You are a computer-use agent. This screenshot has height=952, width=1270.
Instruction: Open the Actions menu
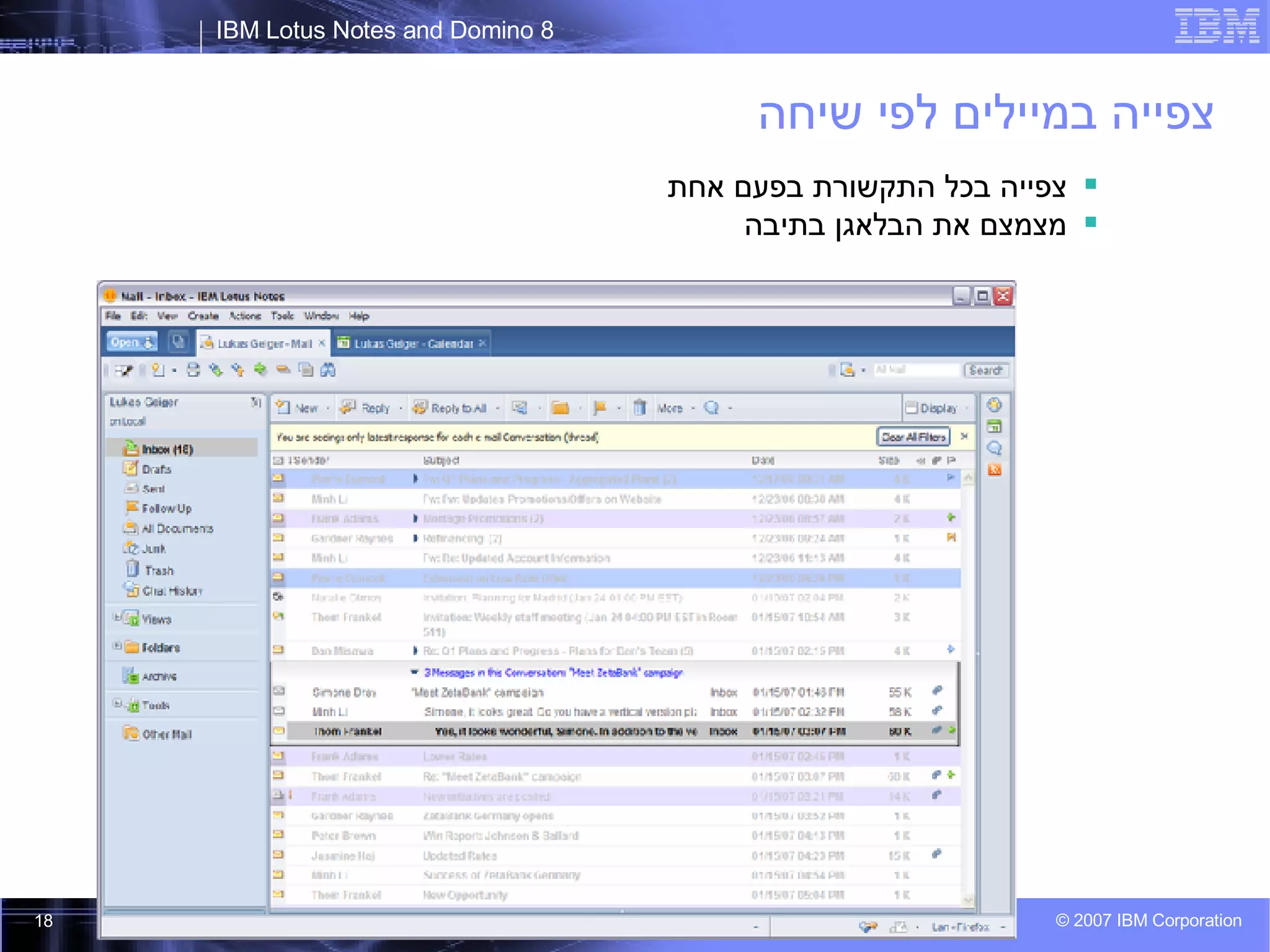245,316
